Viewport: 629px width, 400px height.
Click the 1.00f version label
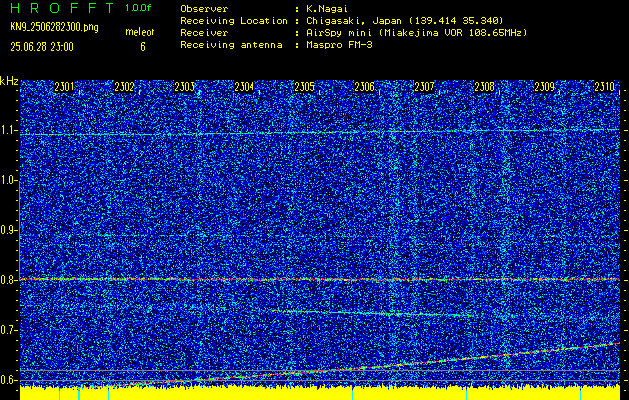(x=138, y=8)
